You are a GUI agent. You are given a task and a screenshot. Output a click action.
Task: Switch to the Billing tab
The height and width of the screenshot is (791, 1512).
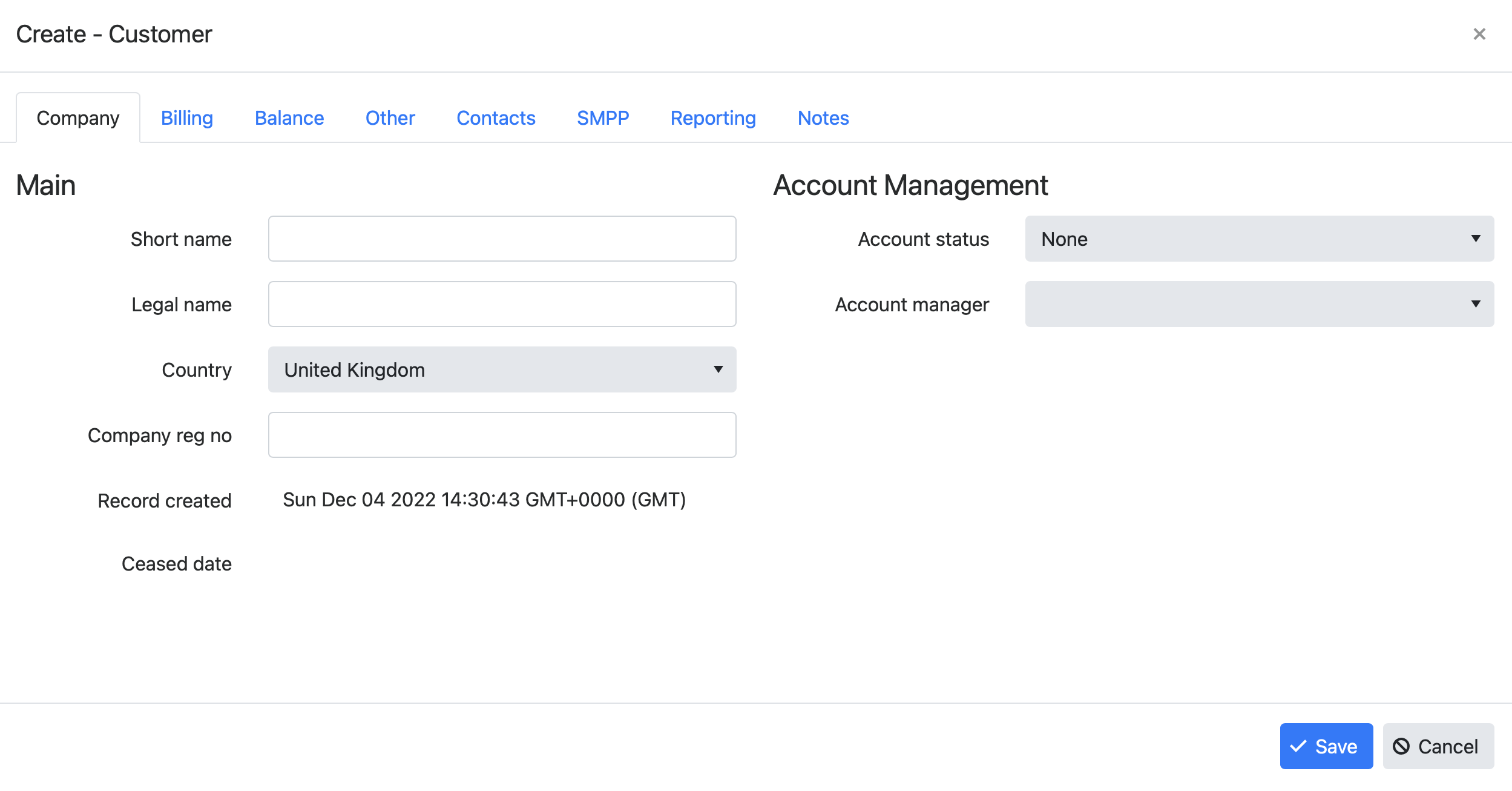pos(188,117)
